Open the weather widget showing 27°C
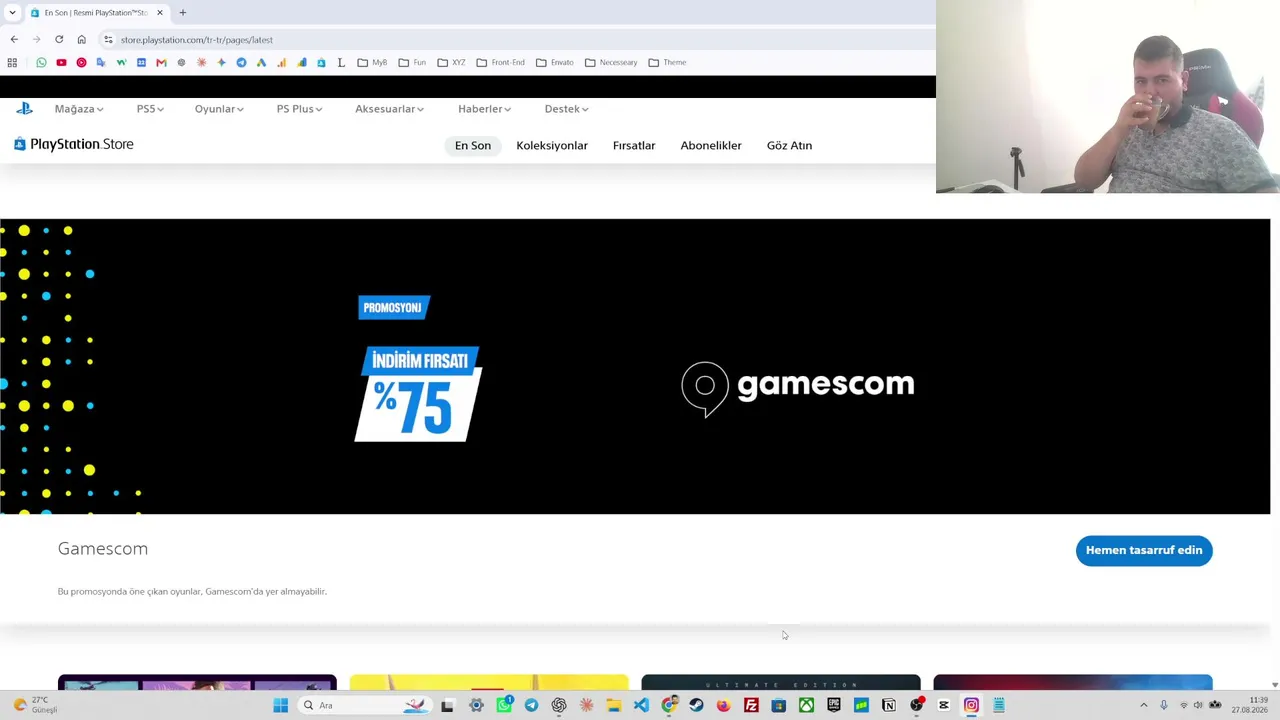This screenshot has height=720, width=1280. coord(35,706)
